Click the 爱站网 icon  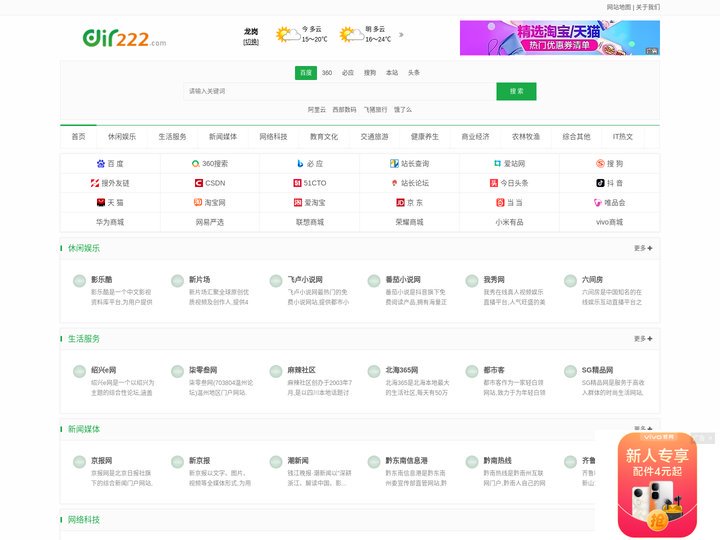coord(497,163)
